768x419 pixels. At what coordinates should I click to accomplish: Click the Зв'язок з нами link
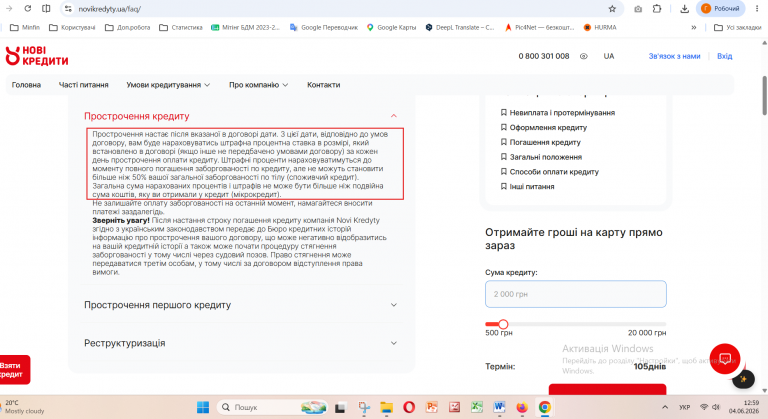tap(674, 56)
